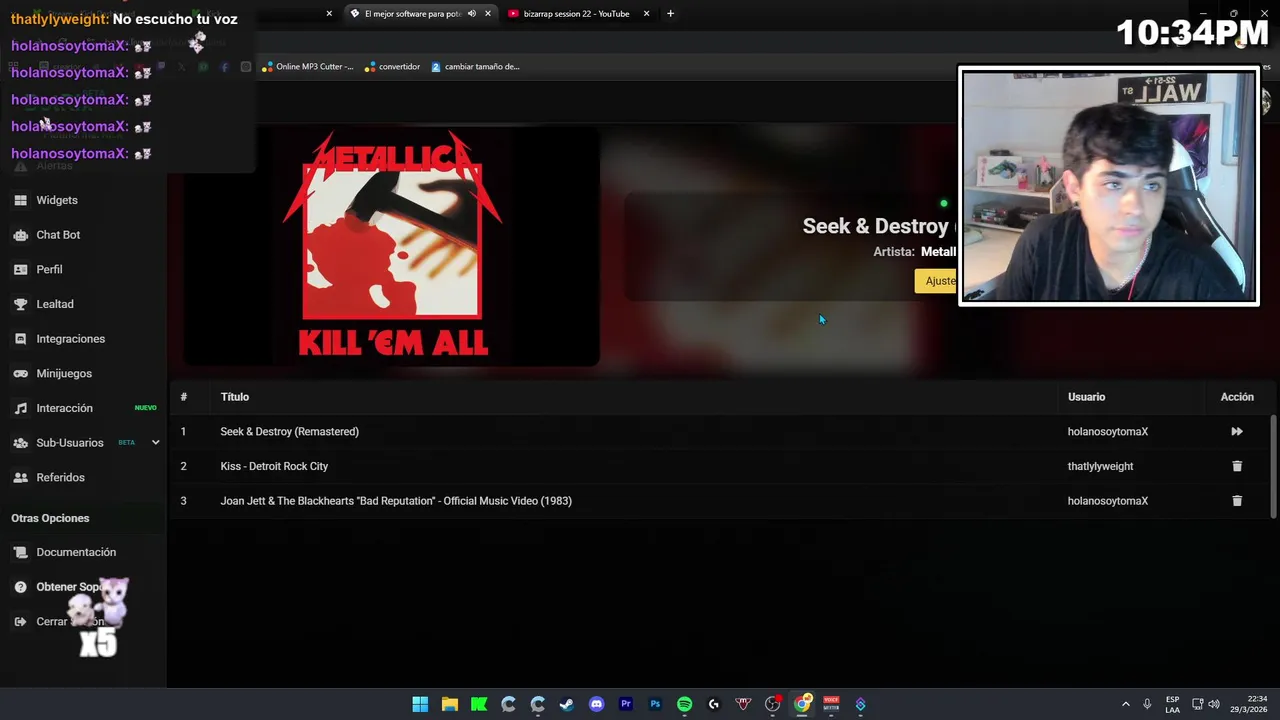Viewport: 1280px width, 720px height.
Task: Delete the Kiss - Detroit Rock City request
Action: [1237, 466]
